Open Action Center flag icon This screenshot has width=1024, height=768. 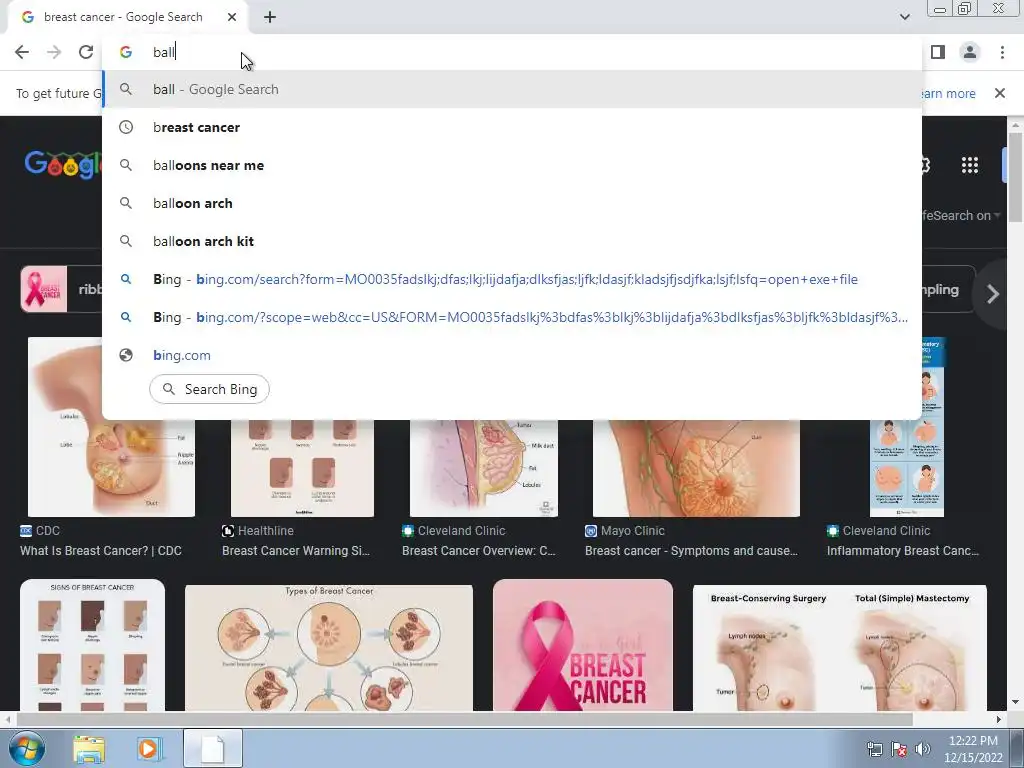[899, 749]
